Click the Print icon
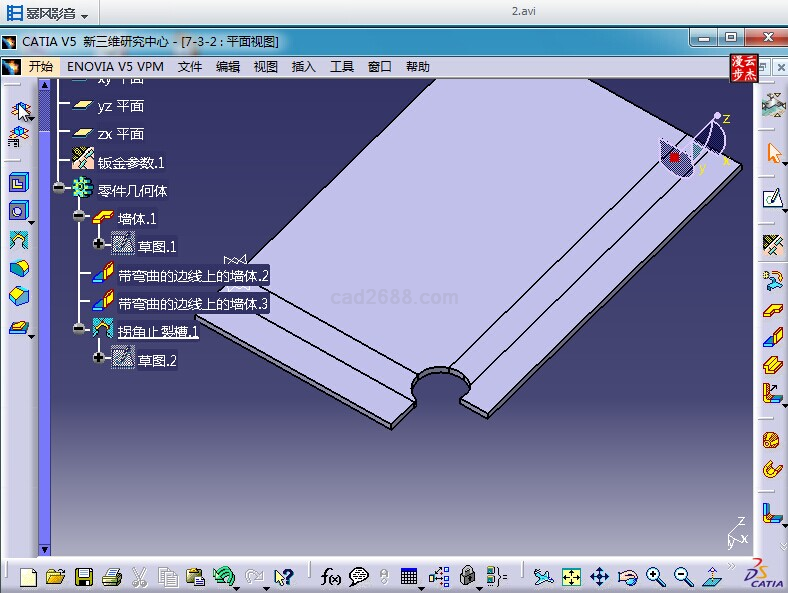This screenshot has width=788, height=593. [x=112, y=577]
